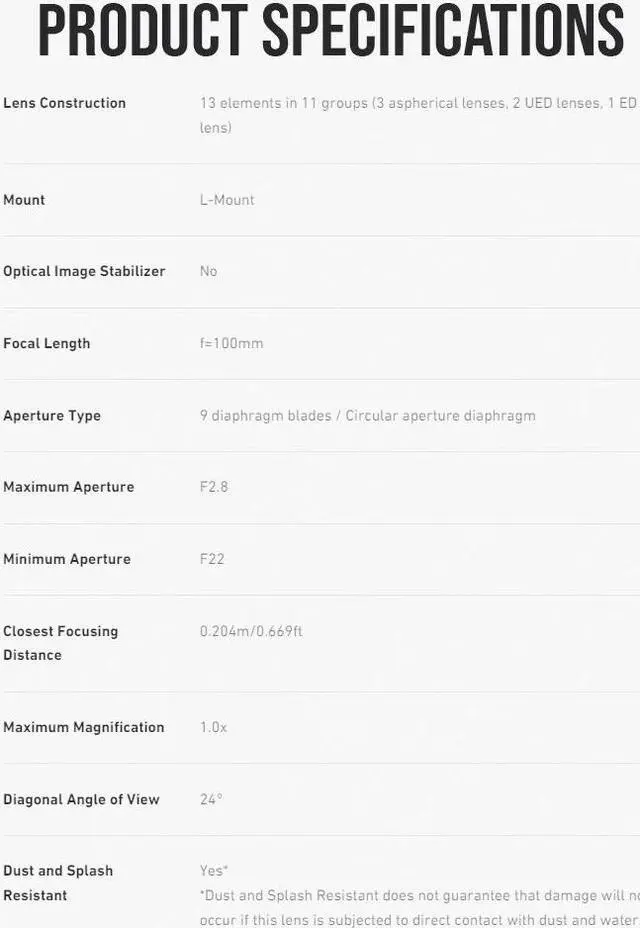Click the Minimum Aperture label
The width and height of the screenshot is (640, 928).
[67, 559]
